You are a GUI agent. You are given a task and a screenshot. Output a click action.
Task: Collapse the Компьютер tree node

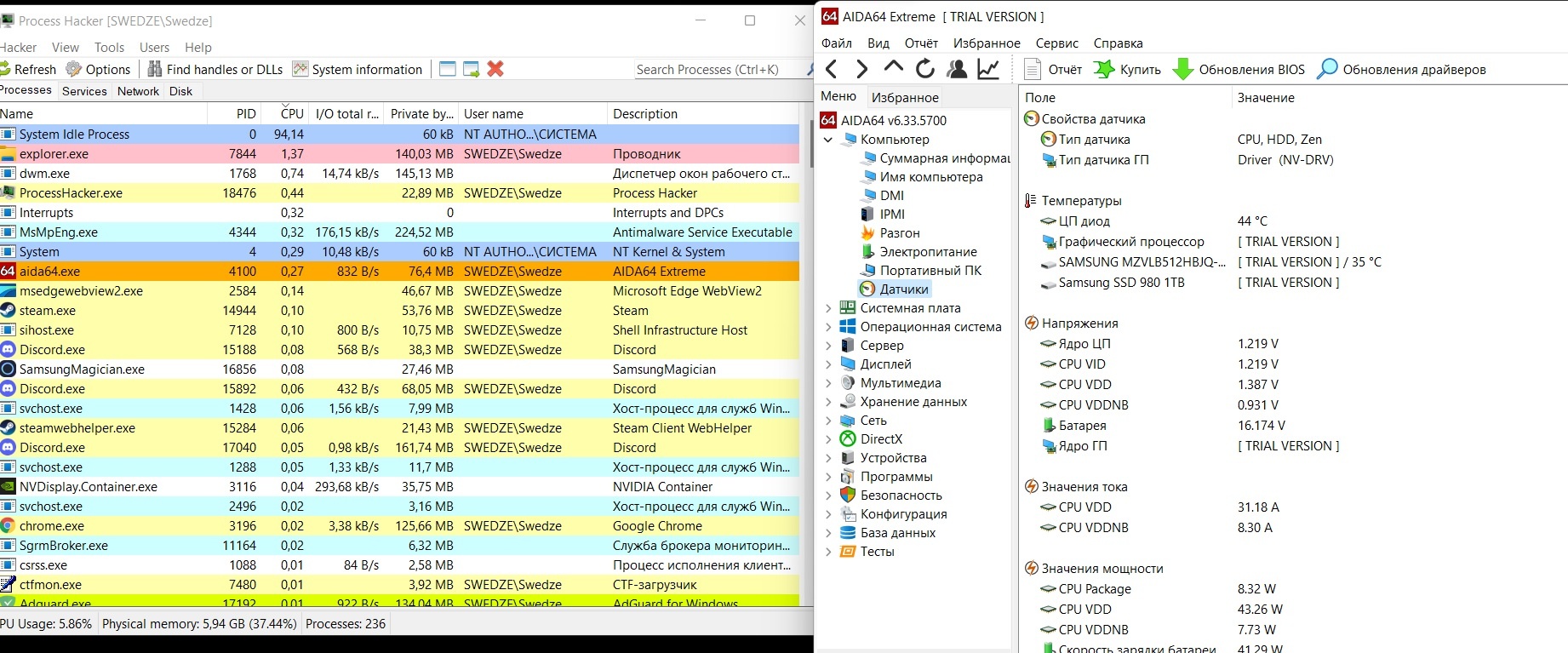828,140
